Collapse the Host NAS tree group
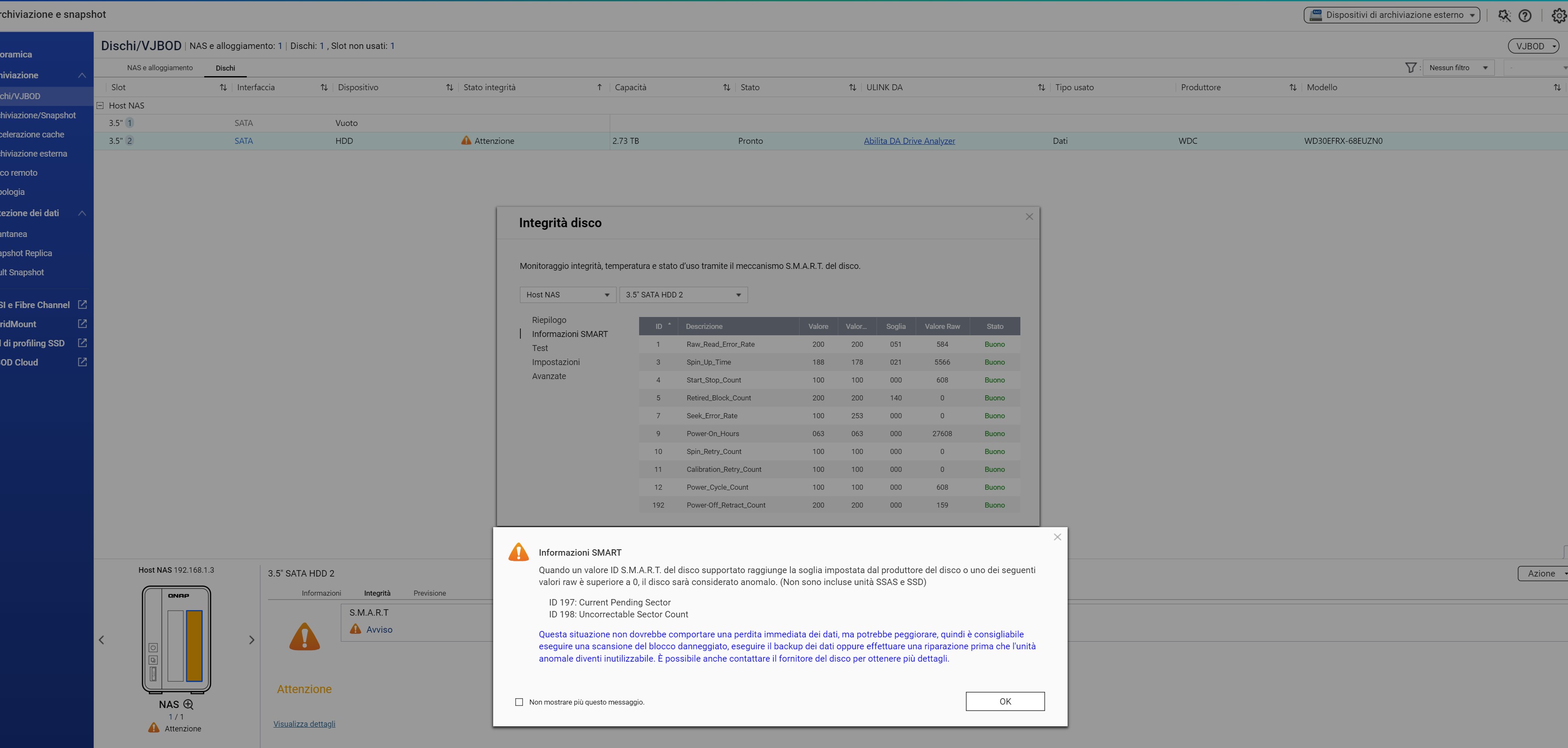 point(100,105)
